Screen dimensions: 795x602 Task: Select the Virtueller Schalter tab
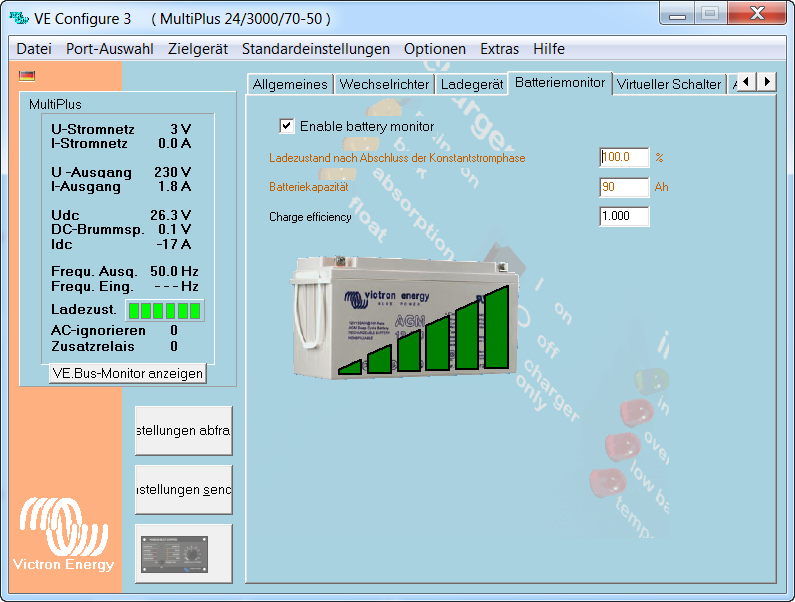click(x=668, y=84)
